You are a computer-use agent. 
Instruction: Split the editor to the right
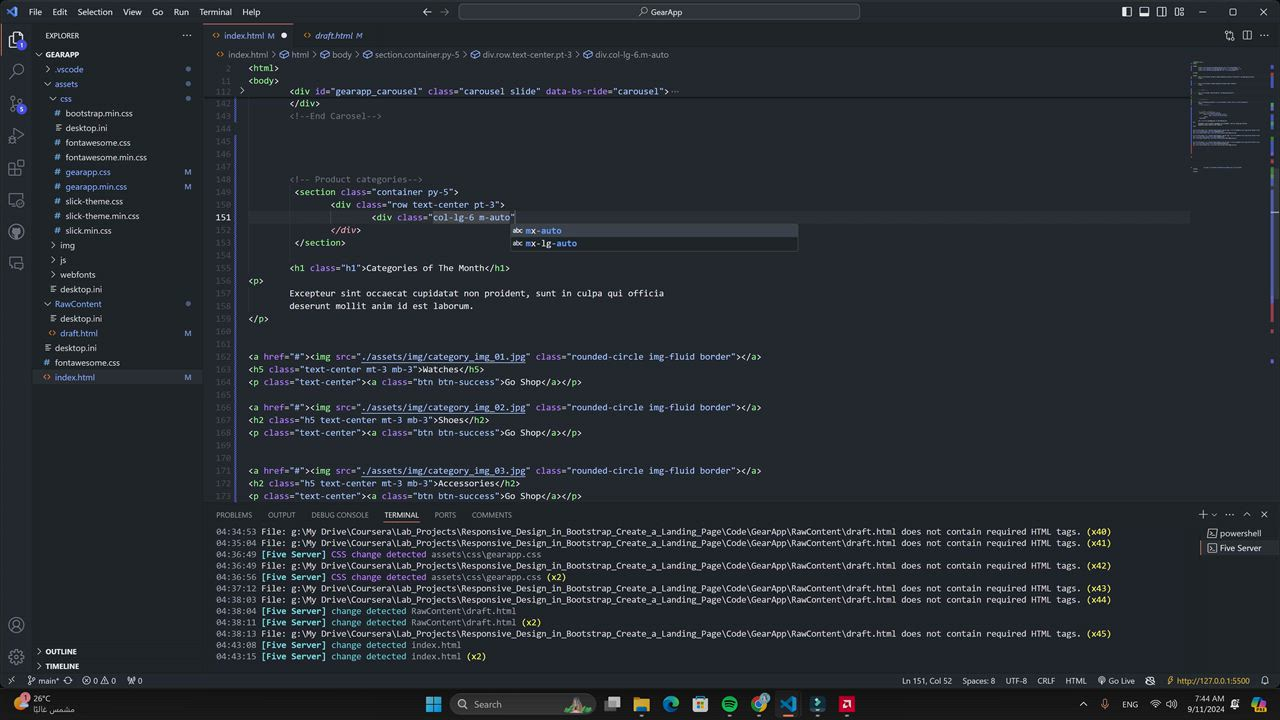[1247, 35]
